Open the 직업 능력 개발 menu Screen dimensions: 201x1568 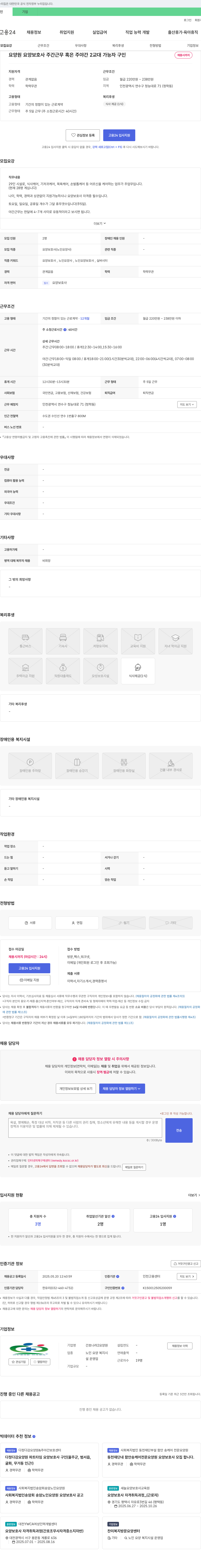(x=137, y=32)
